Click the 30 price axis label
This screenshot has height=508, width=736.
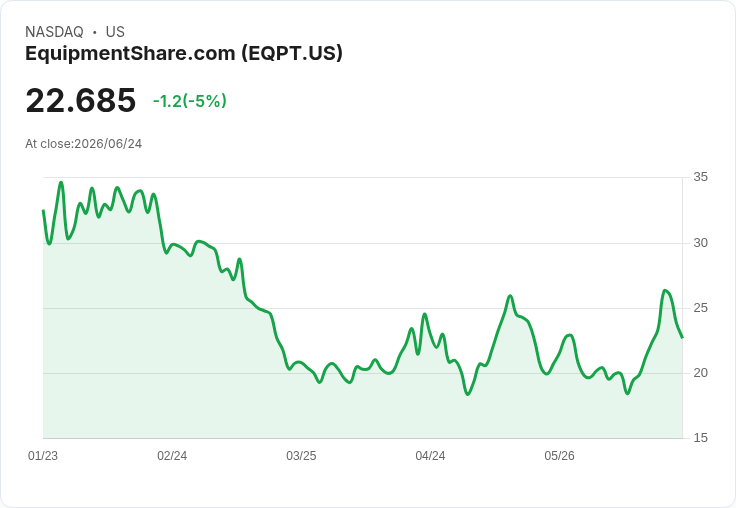pyautogui.click(x=700, y=243)
